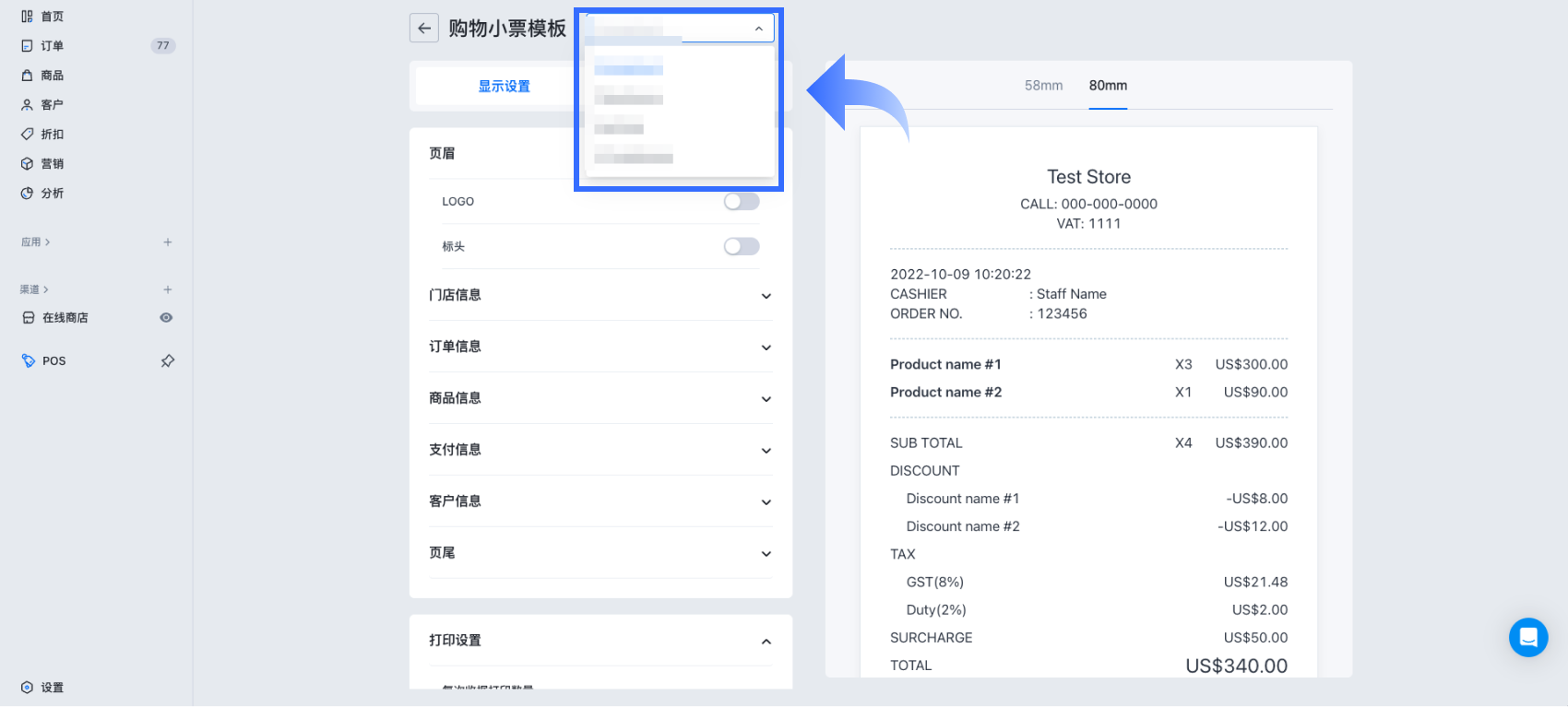1568x707 pixels.
Task: Click VAT: 1111 on the receipt
Action: click(x=1088, y=224)
